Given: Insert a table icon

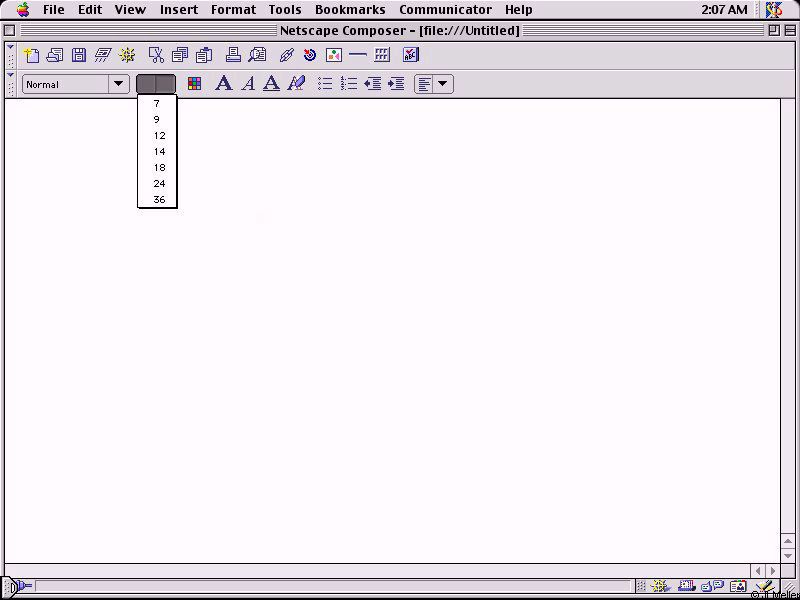Looking at the screenshot, I should 382,55.
